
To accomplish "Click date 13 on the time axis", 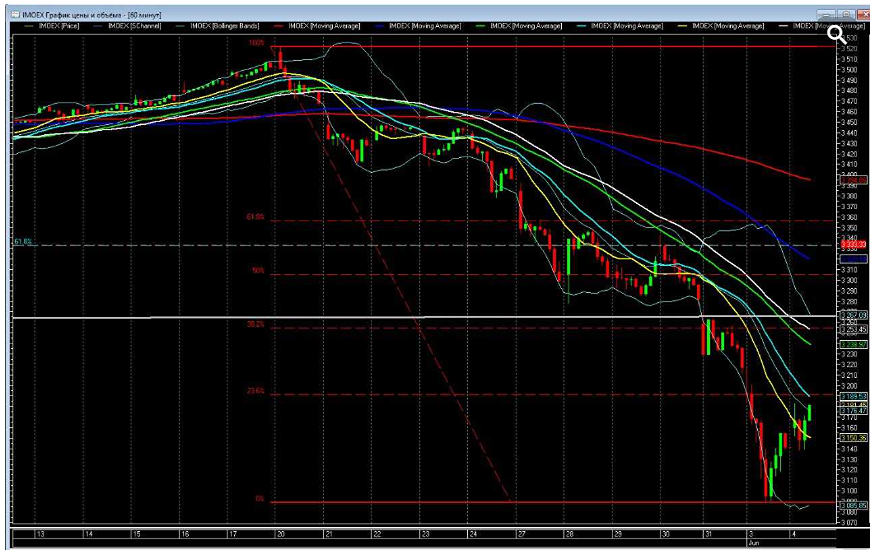I will pos(40,534).
